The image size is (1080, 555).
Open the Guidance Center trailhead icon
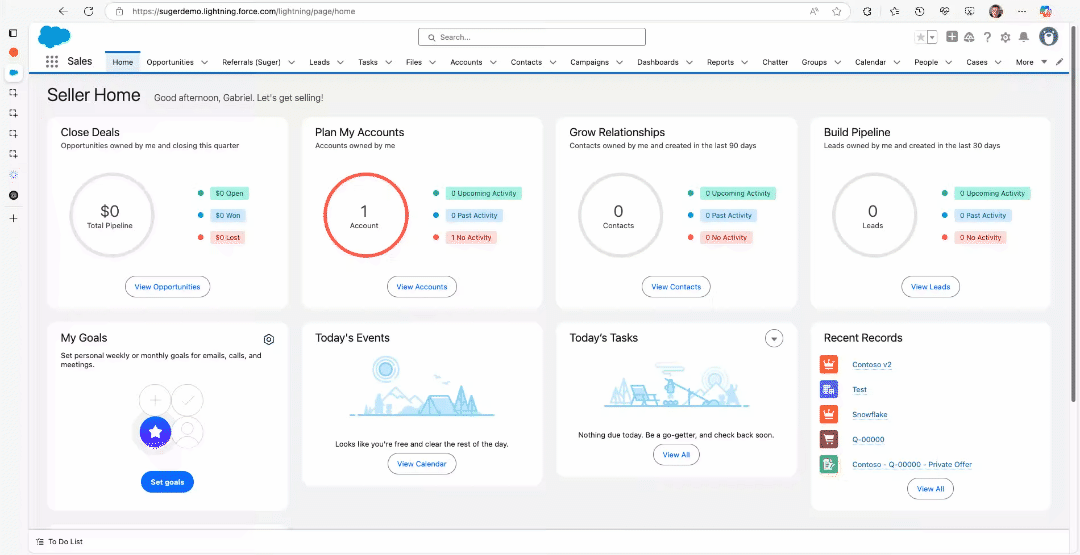pyautogui.click(x=969, y=37)
